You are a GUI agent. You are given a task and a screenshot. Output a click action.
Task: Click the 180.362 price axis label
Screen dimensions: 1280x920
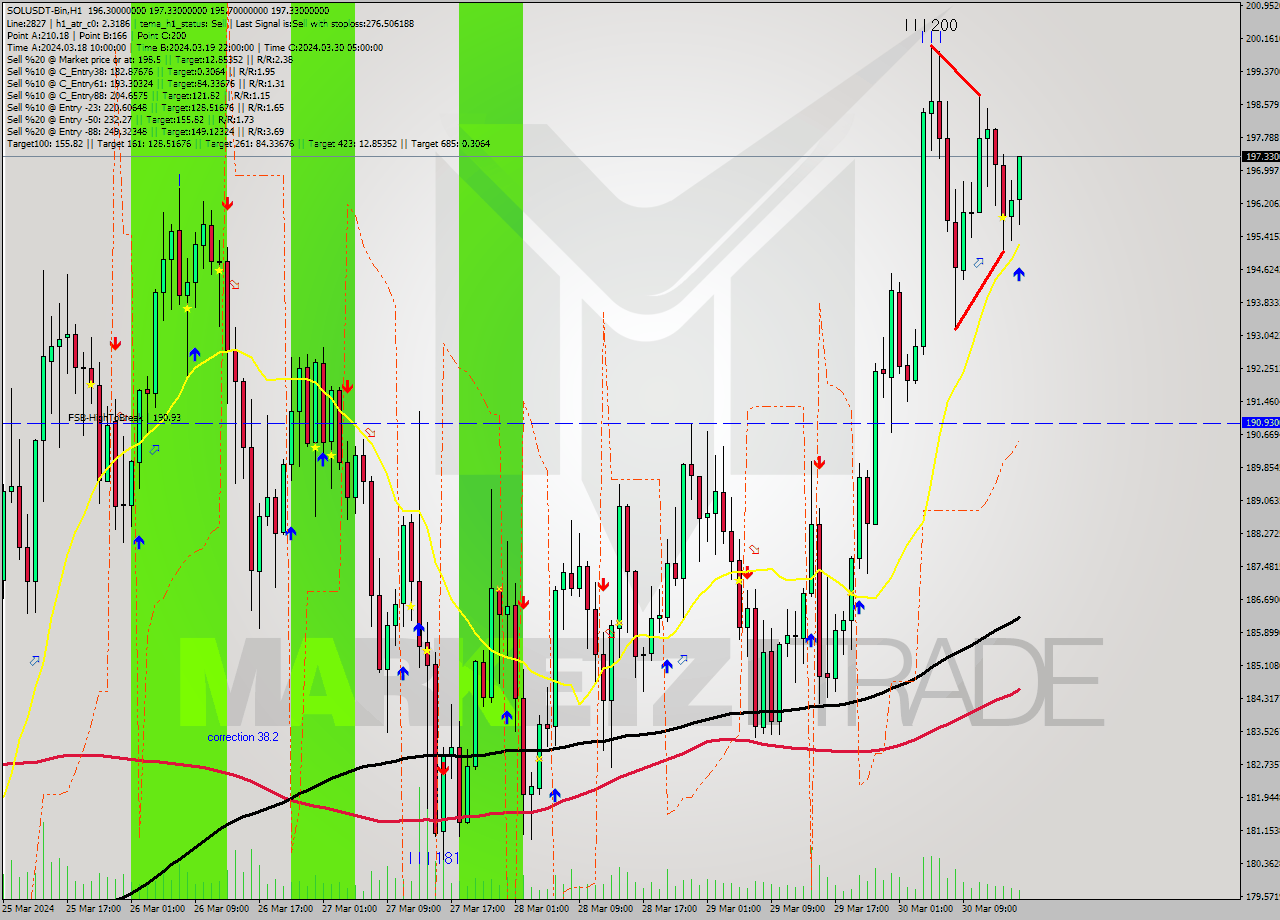click(1261, 863)
